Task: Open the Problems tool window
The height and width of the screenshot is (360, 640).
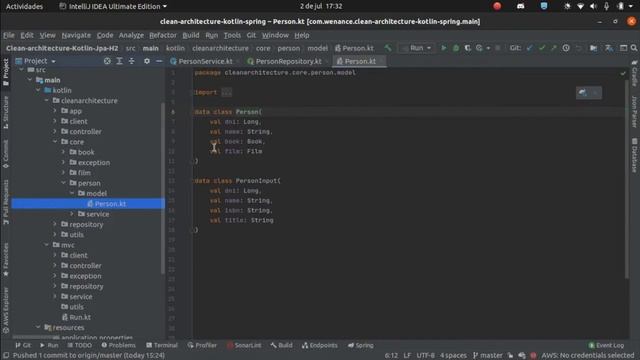Action: [x=118, y=345]
